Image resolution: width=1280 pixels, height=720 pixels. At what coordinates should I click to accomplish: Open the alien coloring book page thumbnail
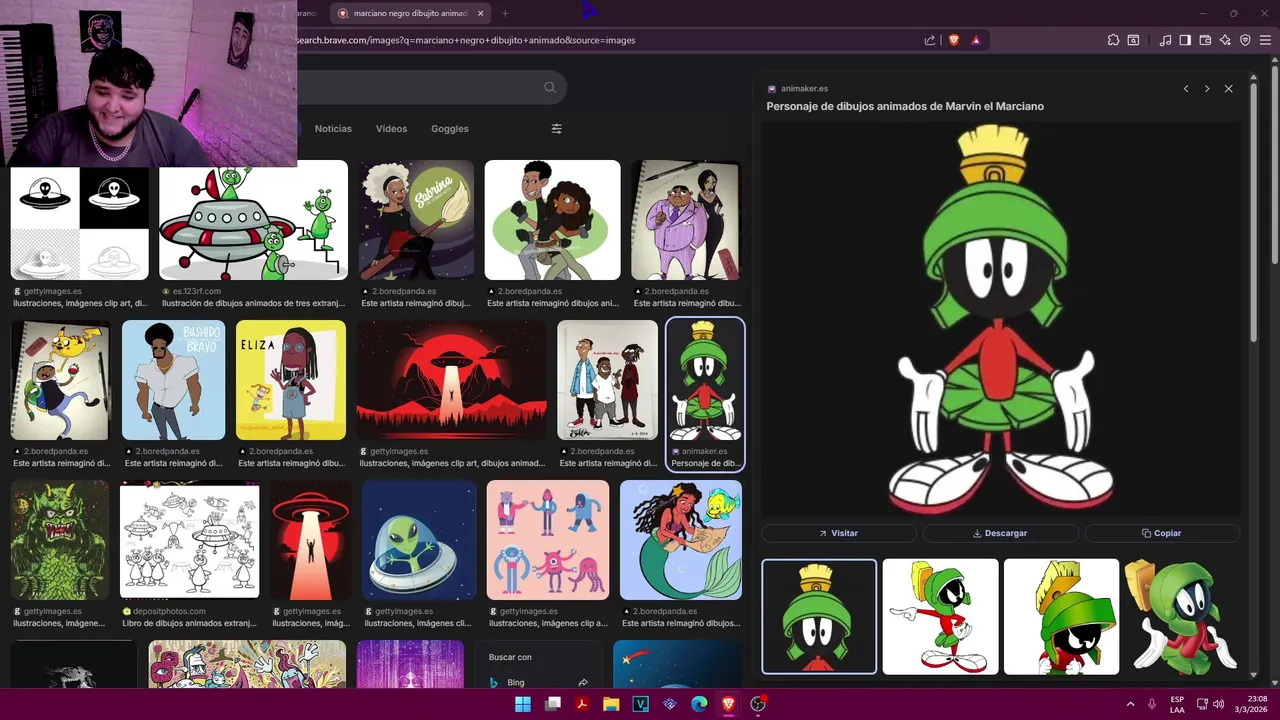(190, 540)
